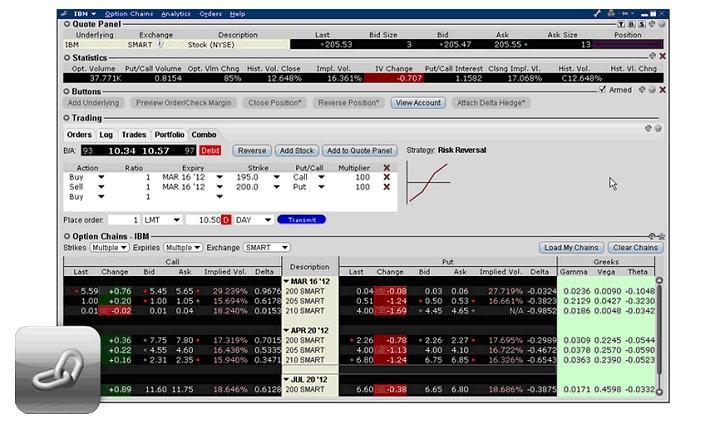Click the S icon in Quote Panel header

(x=642, y=24)
